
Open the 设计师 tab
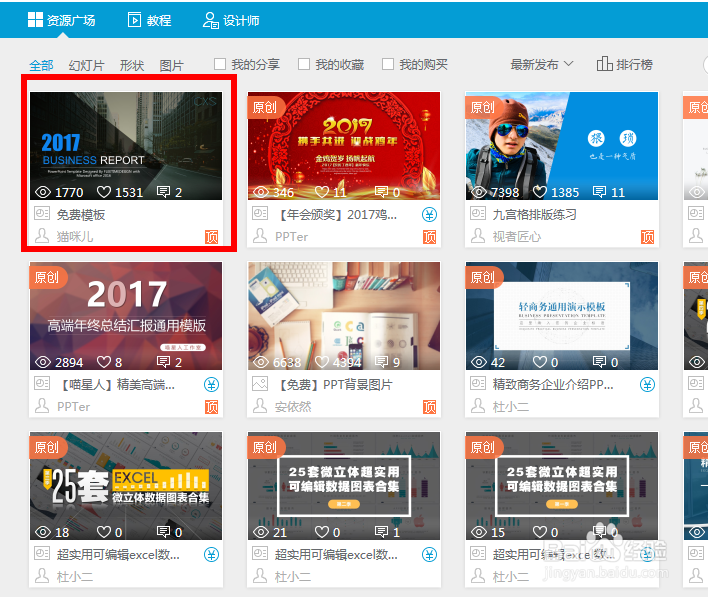(x=231, y=20)
